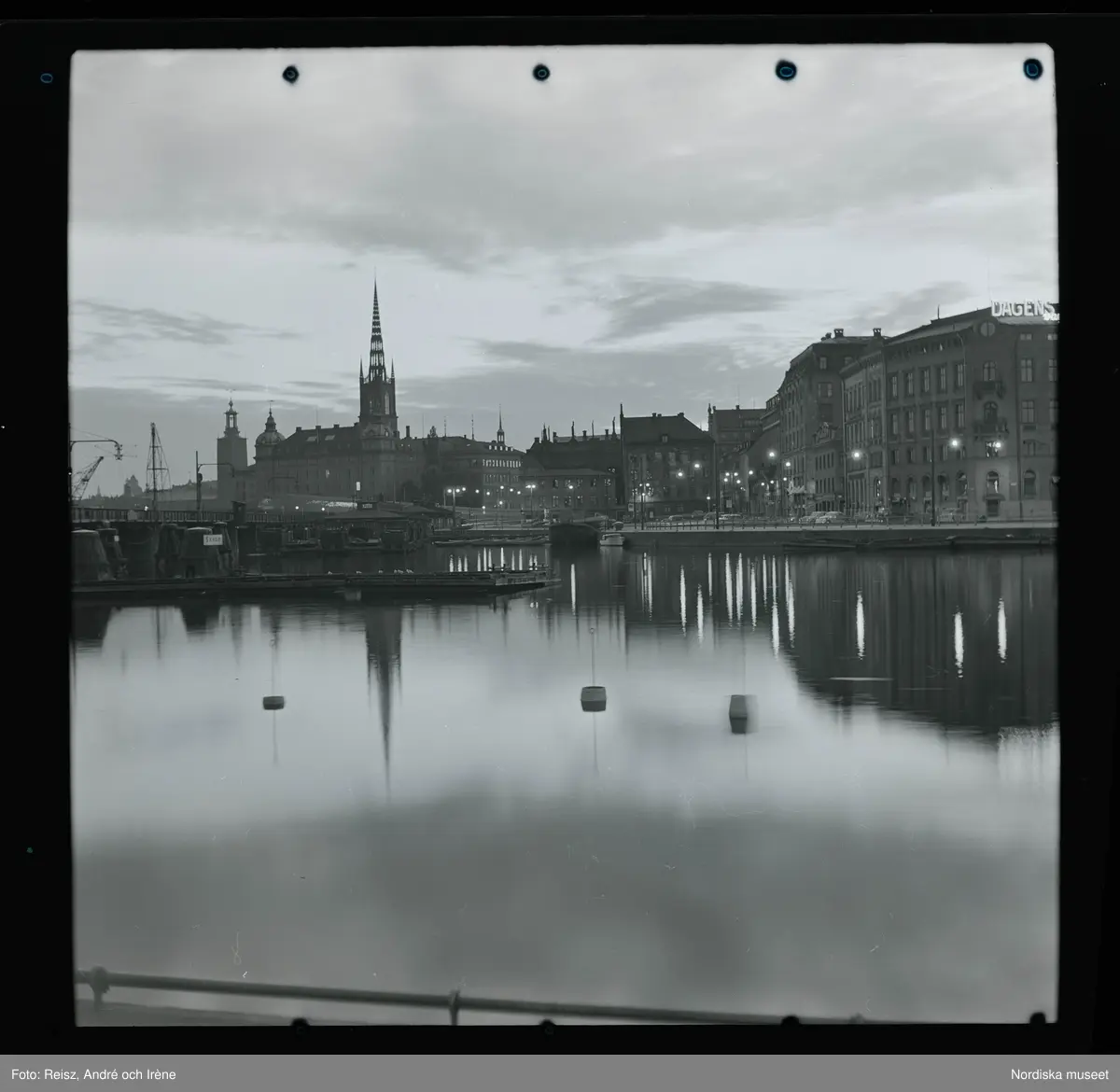
Task: Click the first film perforation mark at top
Action: point(290,73)
